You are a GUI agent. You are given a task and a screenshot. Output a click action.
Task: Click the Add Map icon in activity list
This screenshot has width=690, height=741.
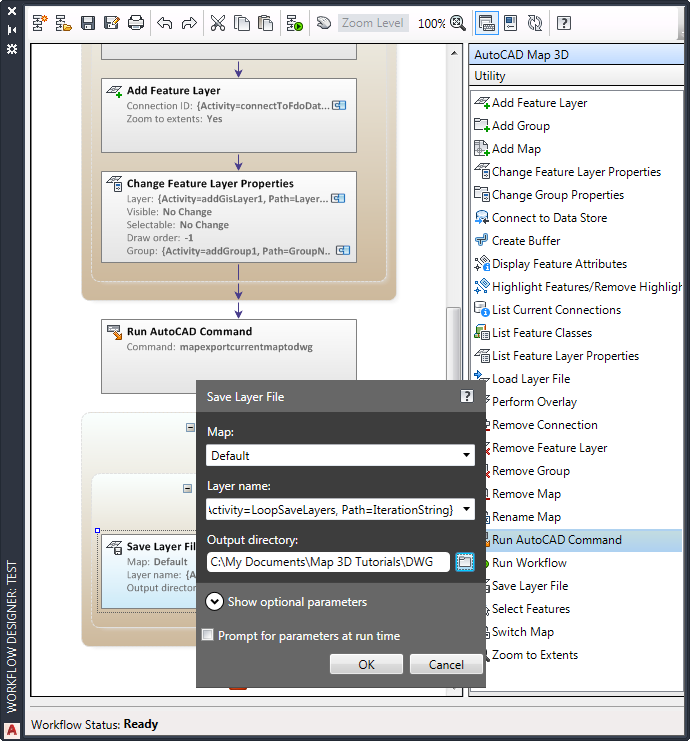481,148
